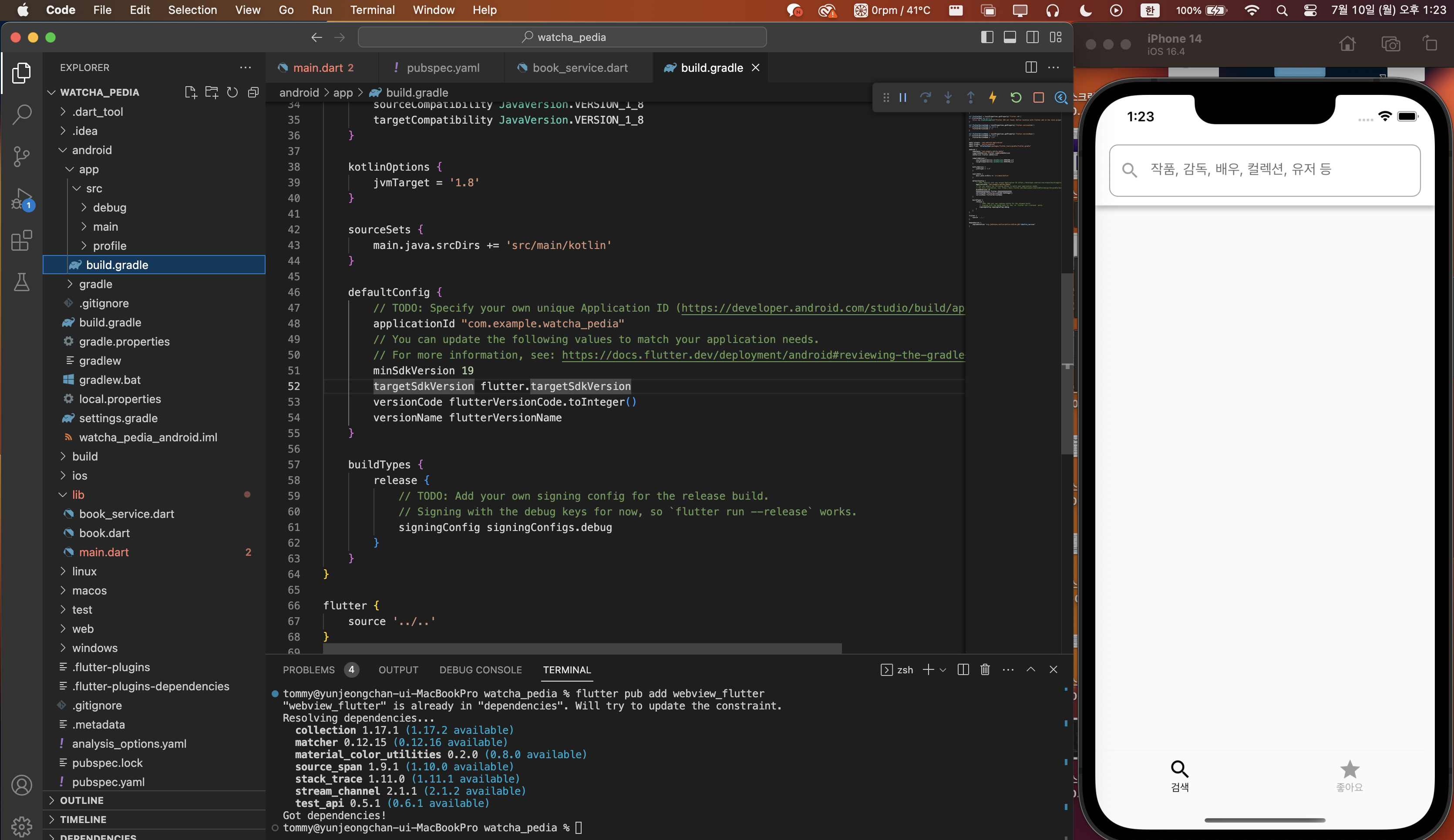Open the Manage gear icon
Viewport: 1454px width, 840px height.
[21, 826]
